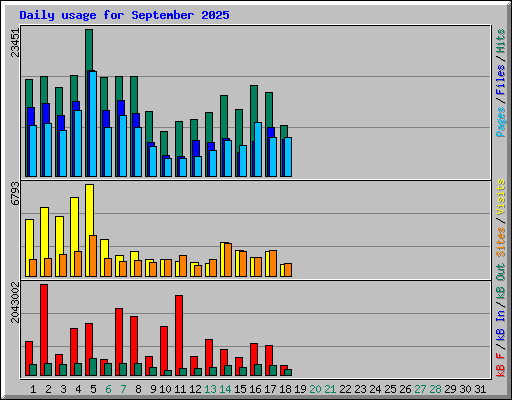Click the 'Files' legend label
This screenshot has width=512, height=400.
coord(501,80)
